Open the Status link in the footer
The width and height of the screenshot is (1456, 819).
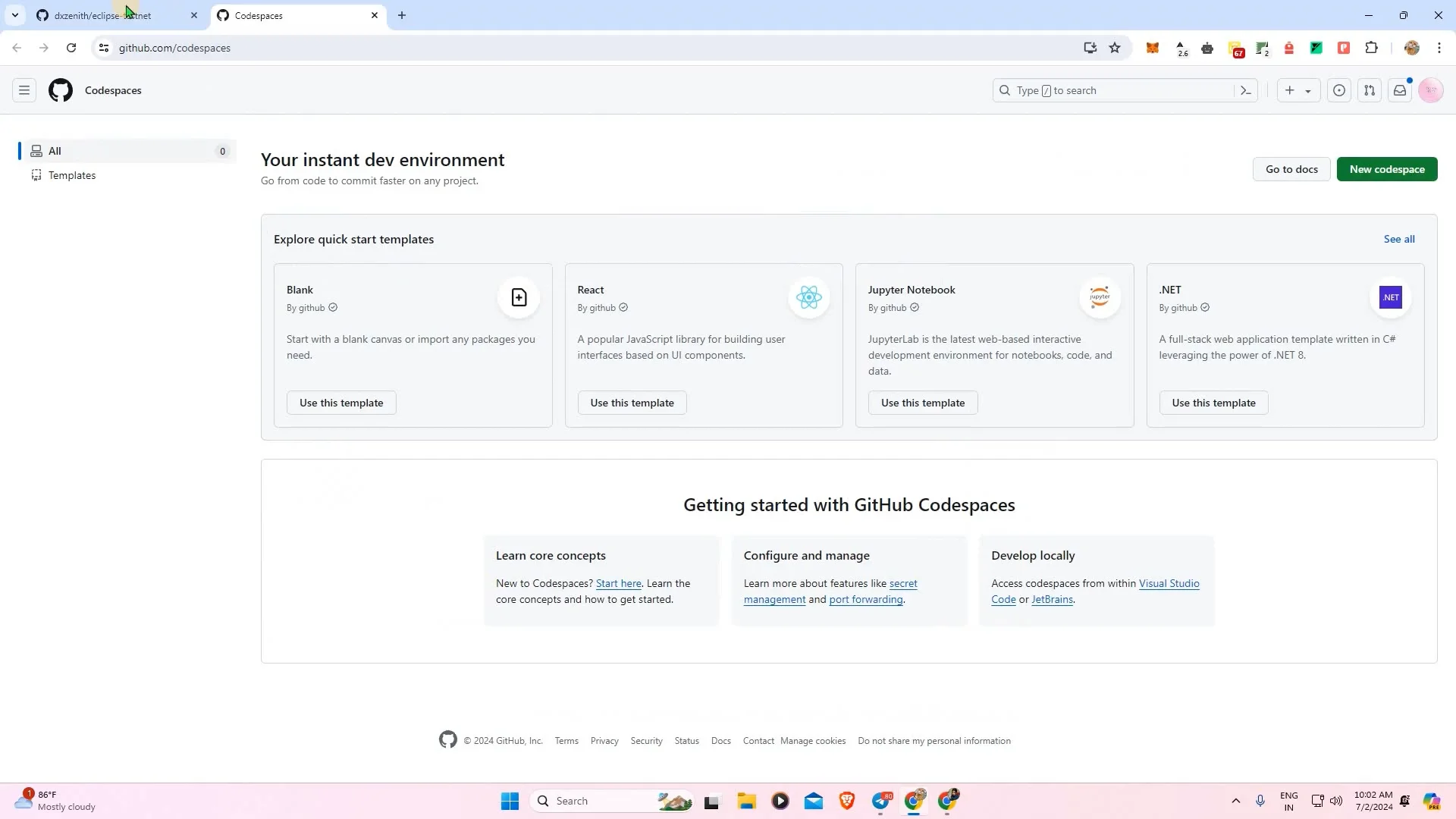687,741
